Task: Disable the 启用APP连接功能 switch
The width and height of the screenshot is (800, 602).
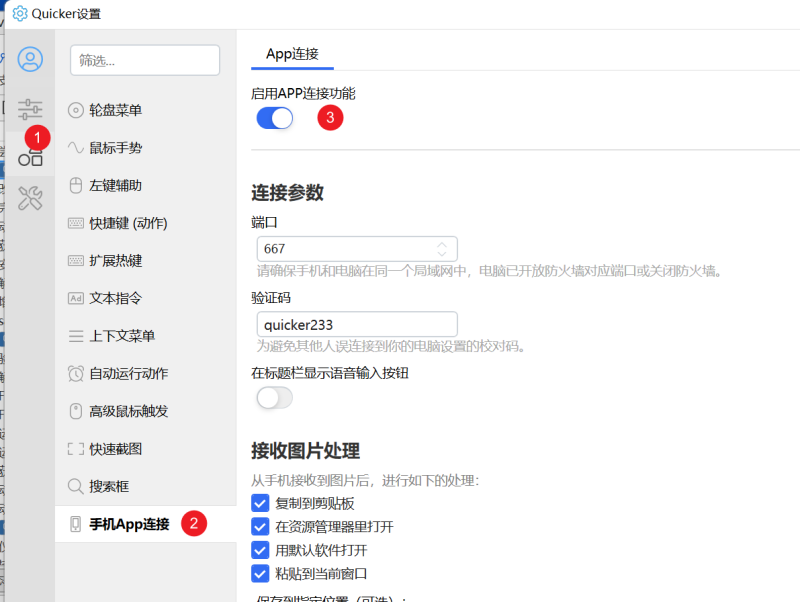Action: point(274,118)
